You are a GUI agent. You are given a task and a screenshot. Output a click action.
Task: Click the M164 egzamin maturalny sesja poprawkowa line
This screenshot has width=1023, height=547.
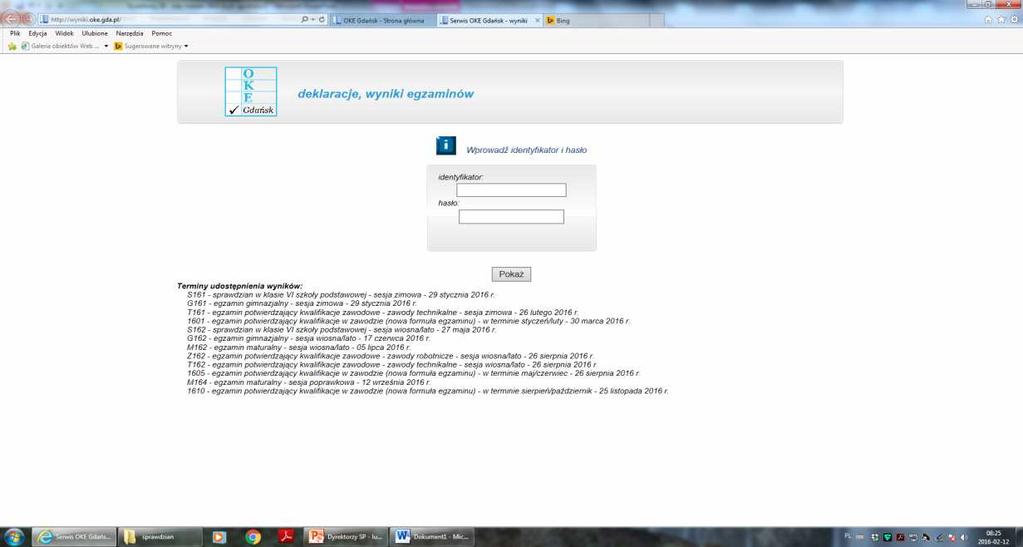[309, 383]
